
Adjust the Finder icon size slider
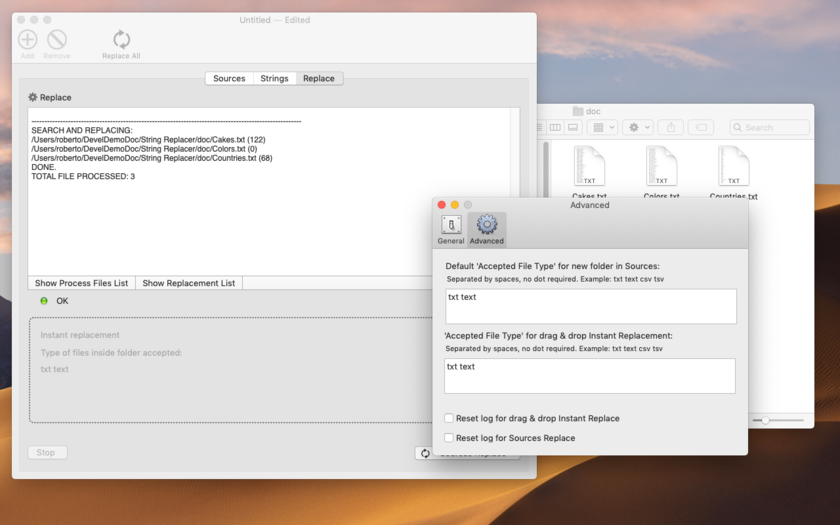(x=766, y=421)
